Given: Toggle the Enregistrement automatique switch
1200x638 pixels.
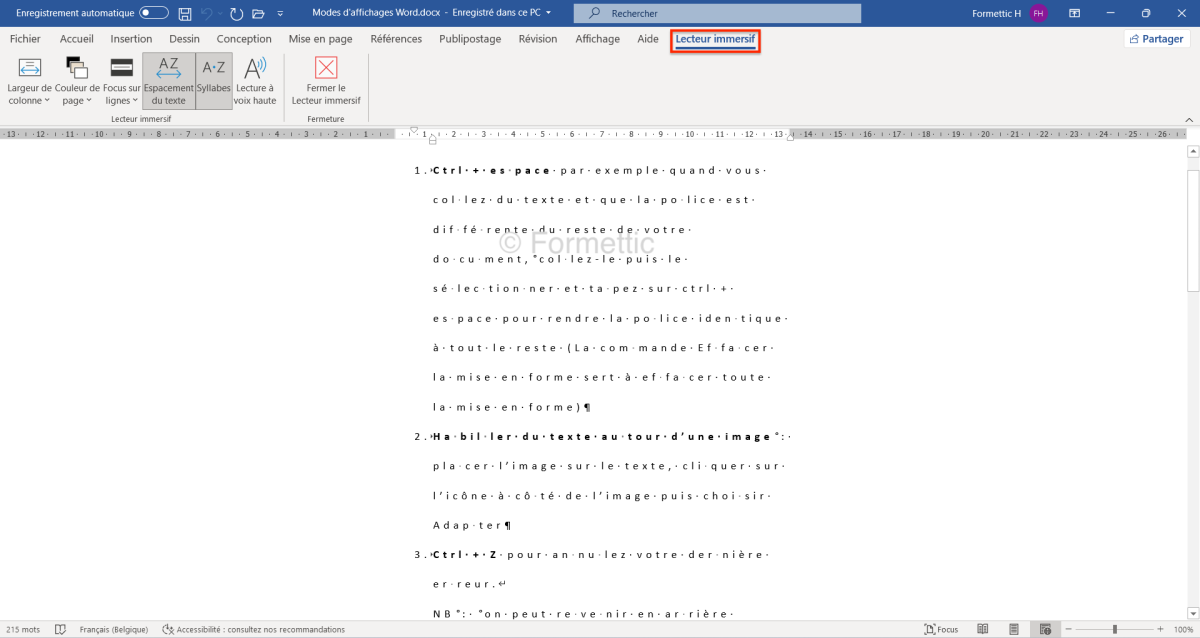Looking at the screenshot, I should [153, 13].
